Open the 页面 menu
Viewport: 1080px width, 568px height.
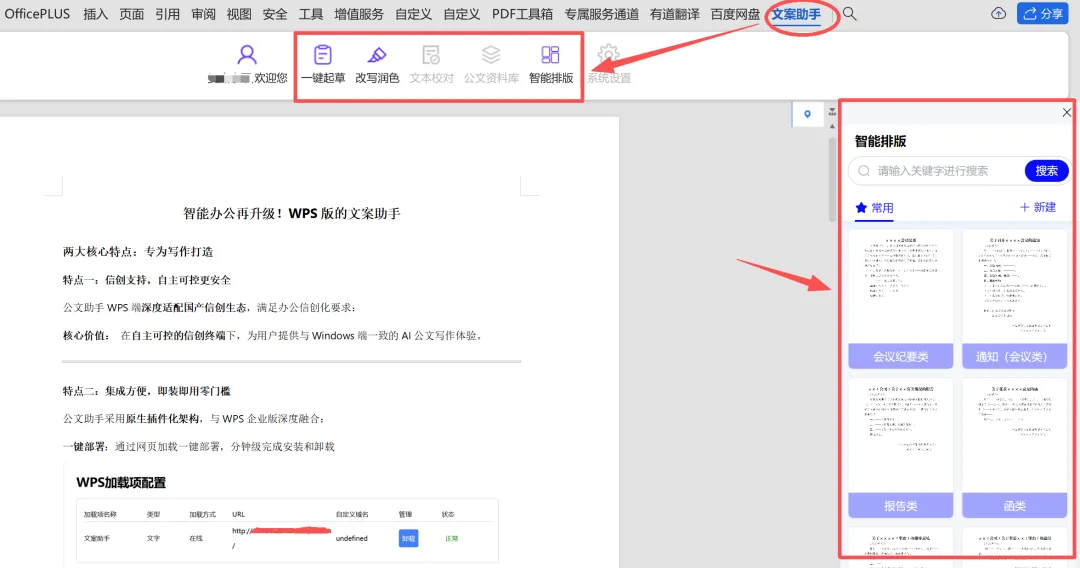pos(132,14)
